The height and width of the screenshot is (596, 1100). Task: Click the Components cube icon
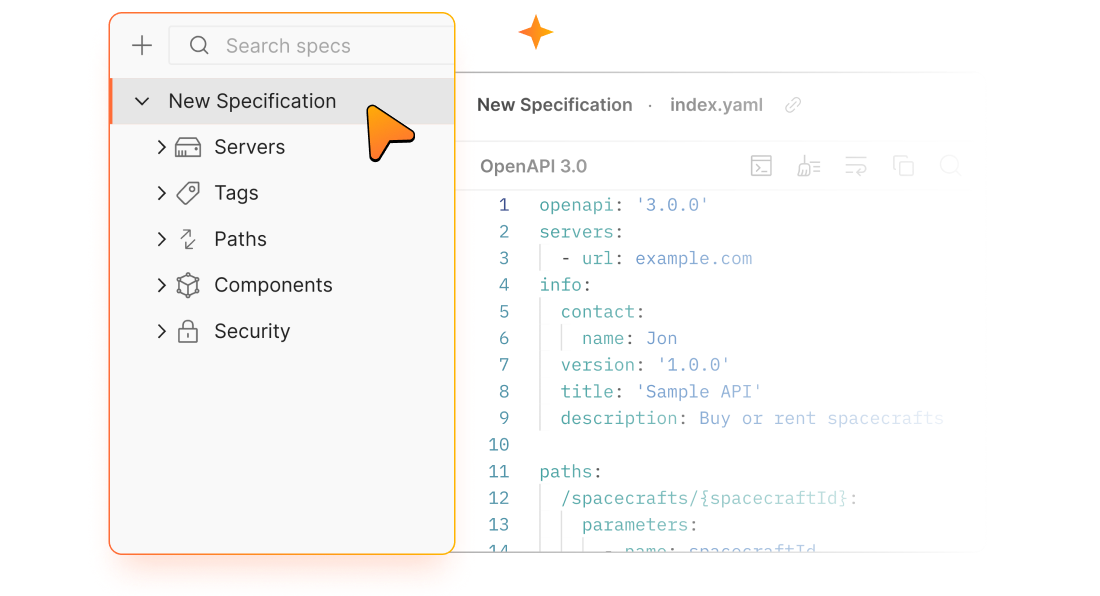coord(188,285)
